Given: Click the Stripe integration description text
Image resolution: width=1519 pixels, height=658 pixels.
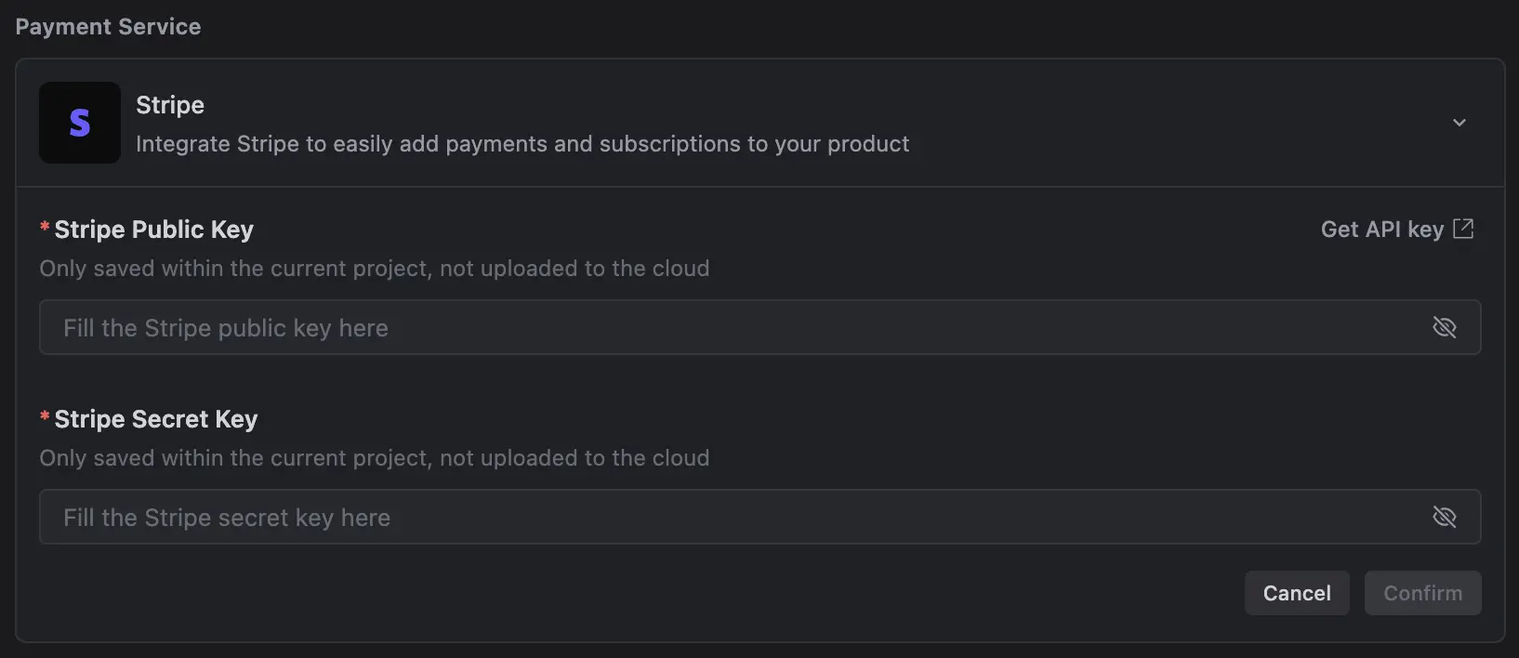Looking at the screenshot, I should [x=522, y=144].
